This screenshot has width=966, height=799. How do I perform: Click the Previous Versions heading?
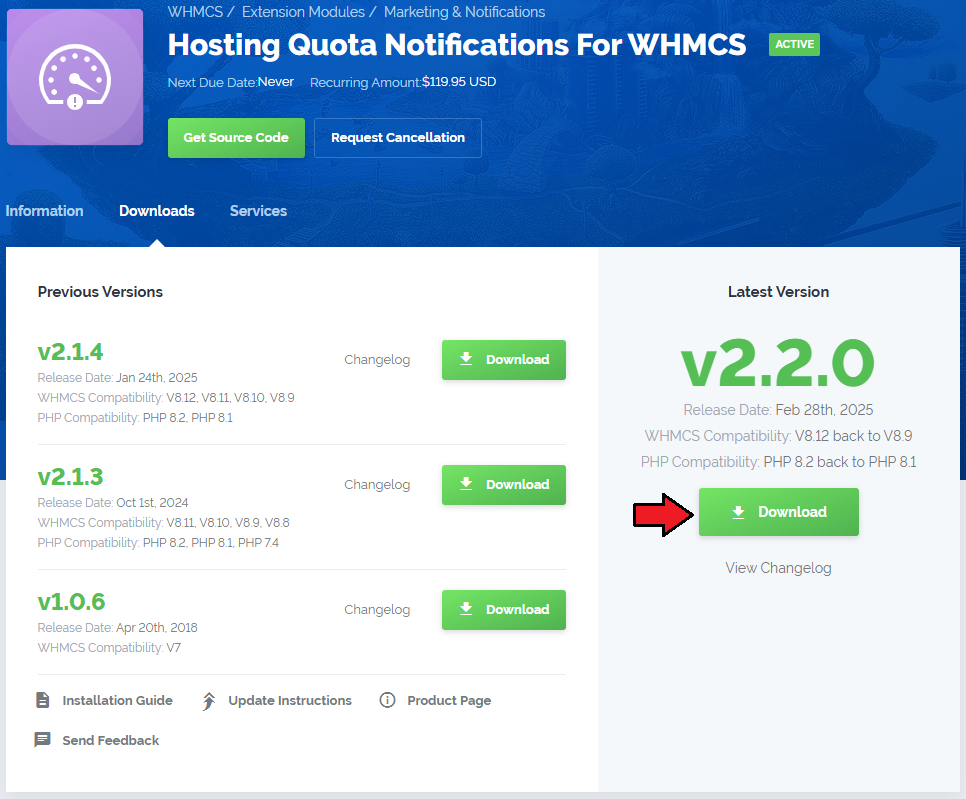coord(100,292)
